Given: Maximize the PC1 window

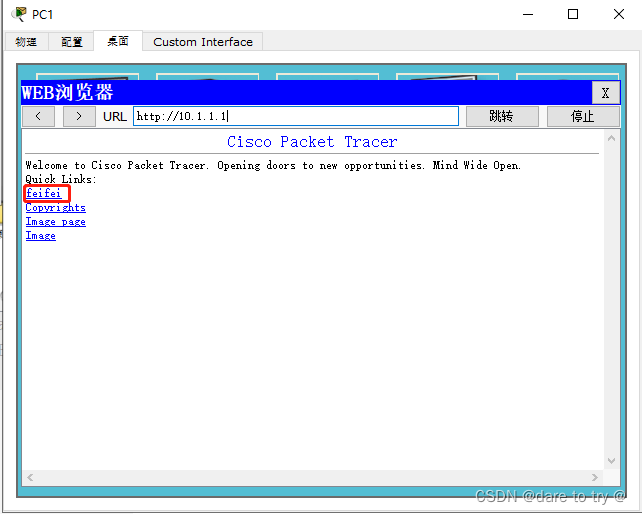Looking at the screenshot, I should (573, 14).
